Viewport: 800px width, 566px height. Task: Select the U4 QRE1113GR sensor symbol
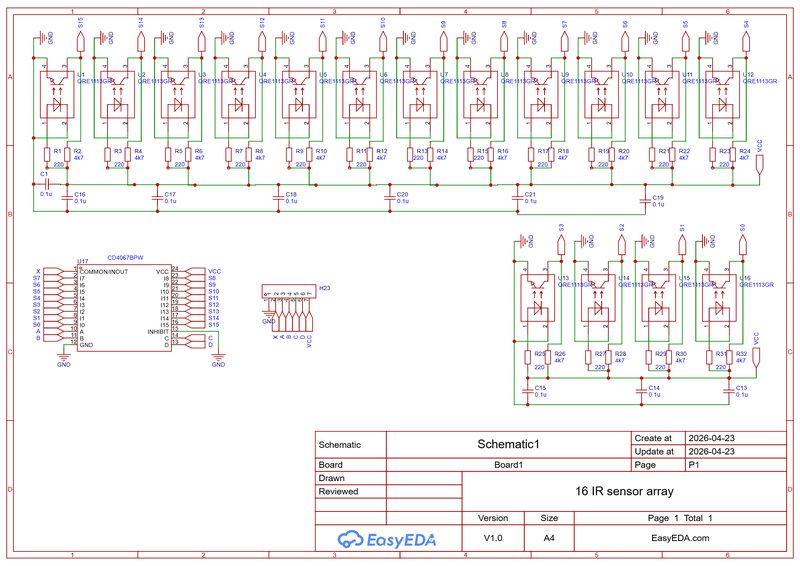point(238,95)
